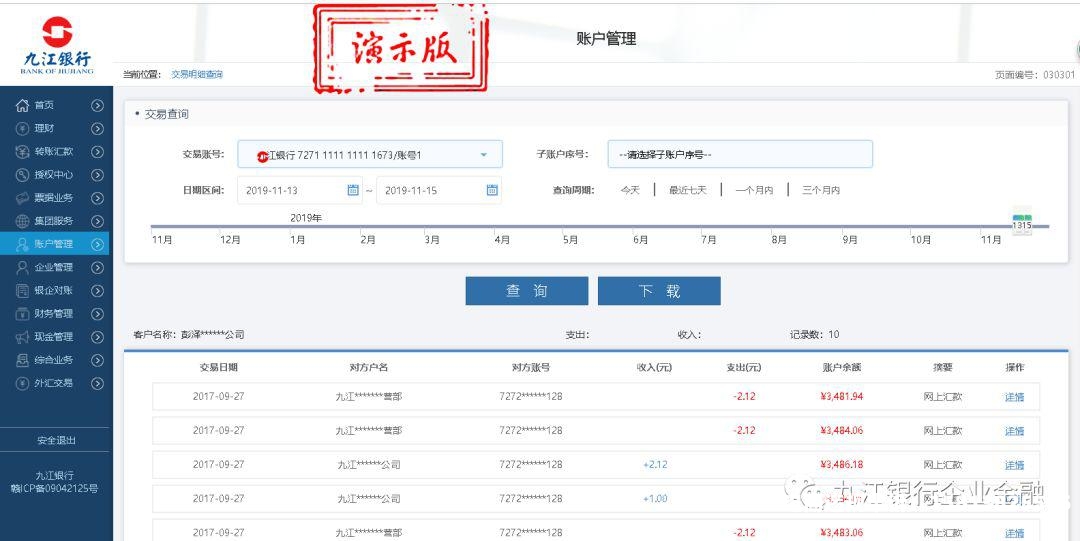The image size is (1080, 541).
Task: Open the start date calendar icon
Action: pos(353,190)
